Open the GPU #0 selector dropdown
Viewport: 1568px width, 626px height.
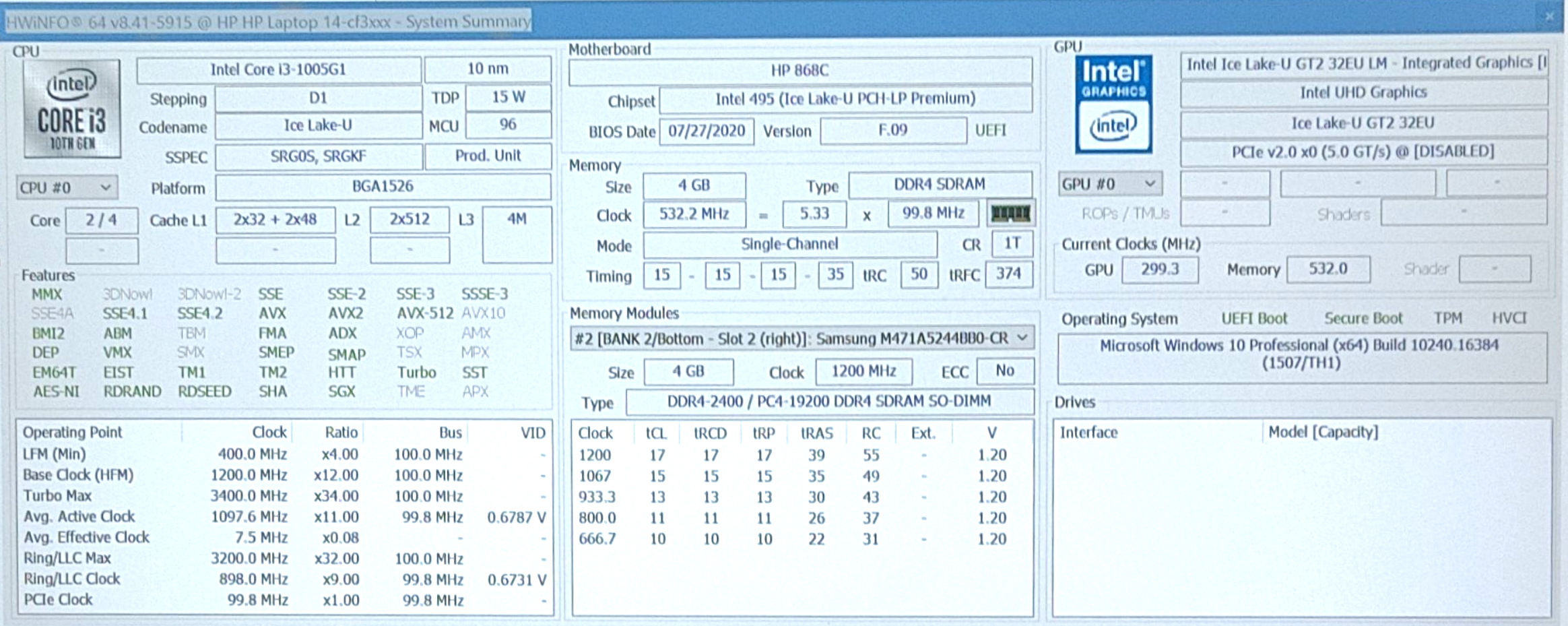(x=1109, y=184)
